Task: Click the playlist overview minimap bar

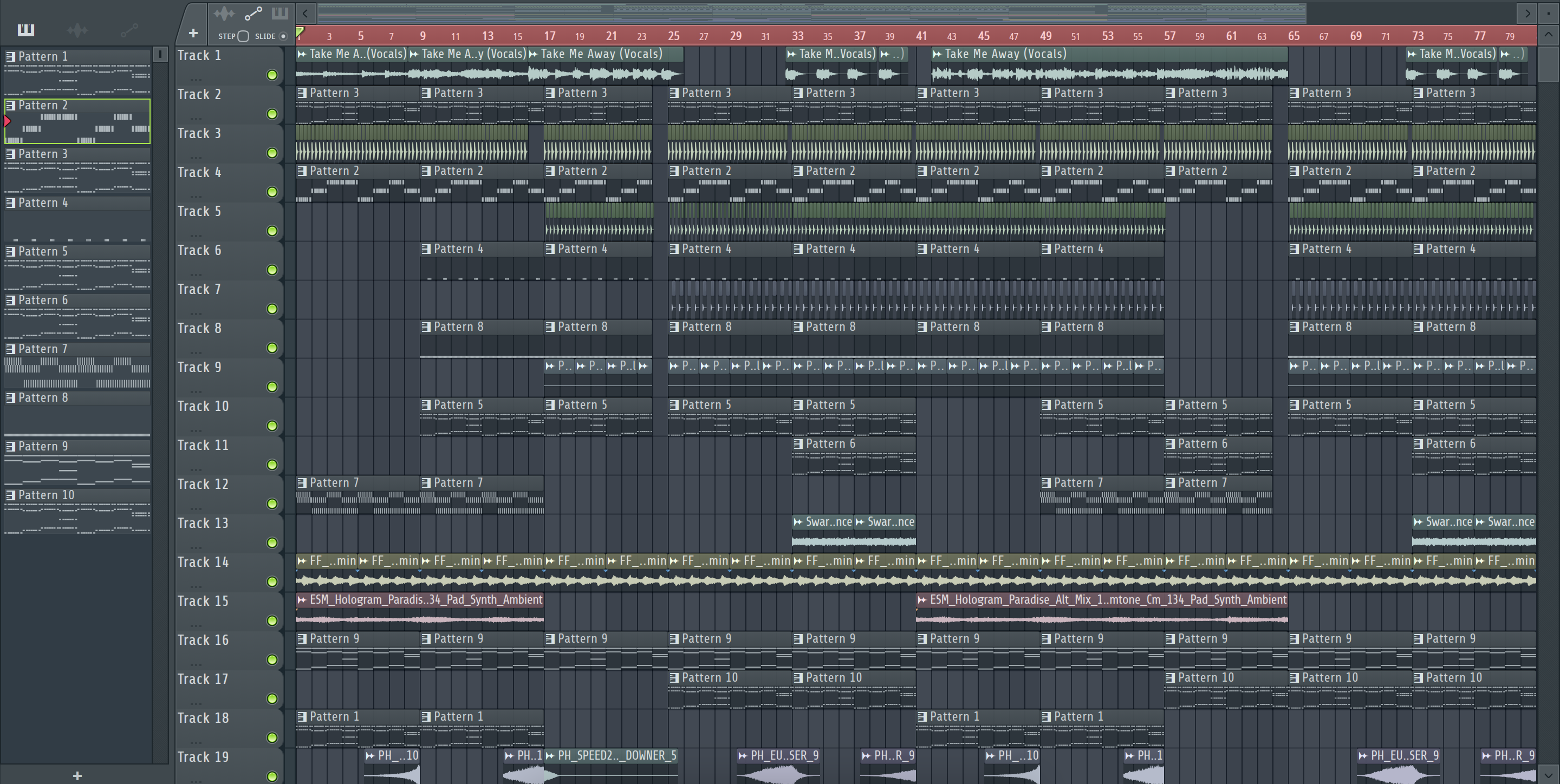Action: tap(811, 12)
